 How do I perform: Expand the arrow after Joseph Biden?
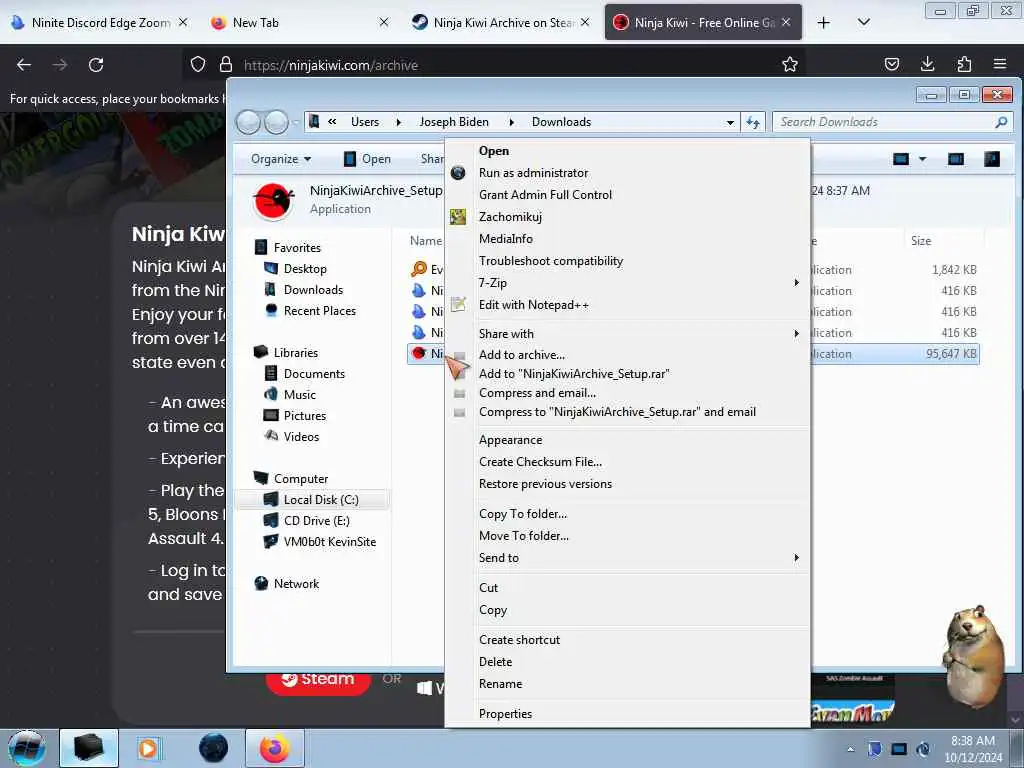pyautogui.click(x=511, y=122)
